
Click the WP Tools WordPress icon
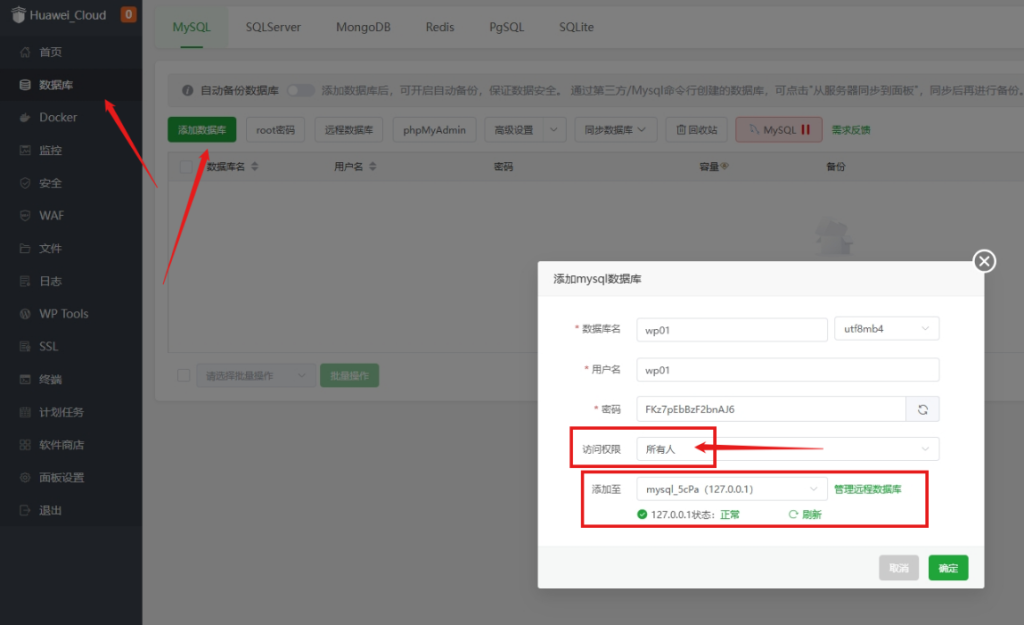25,313
